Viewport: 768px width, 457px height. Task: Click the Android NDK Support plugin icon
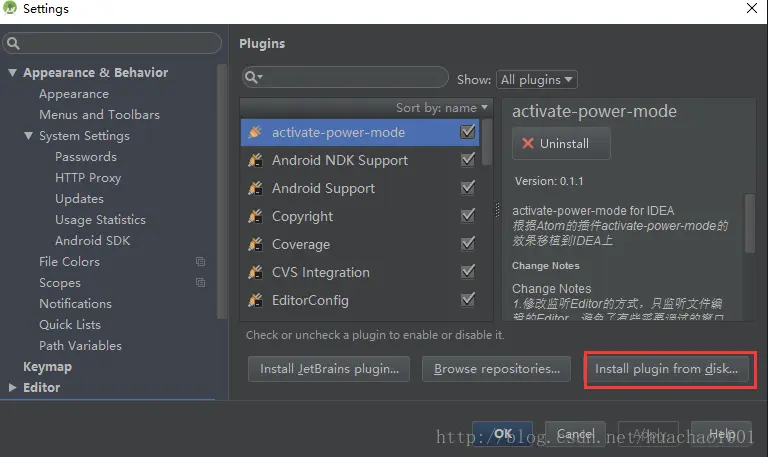(255, 160)
